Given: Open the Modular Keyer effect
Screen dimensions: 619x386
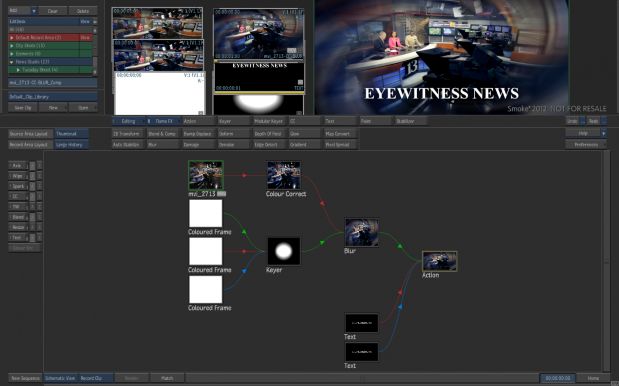Looking at the screenshot, I should coord(270,121).
